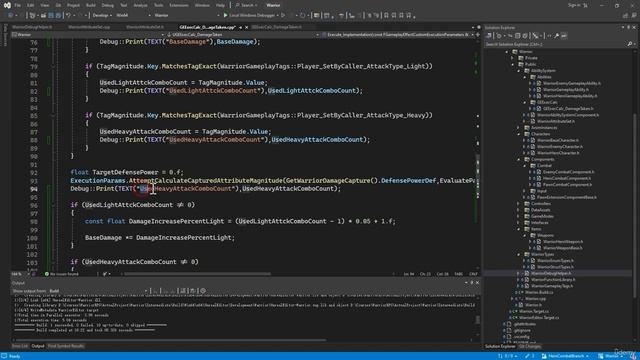Viewport: 640px width, 360px height.
Task: Click the Start Without Debugging play outline icon
Action: (x=282, y=15)
